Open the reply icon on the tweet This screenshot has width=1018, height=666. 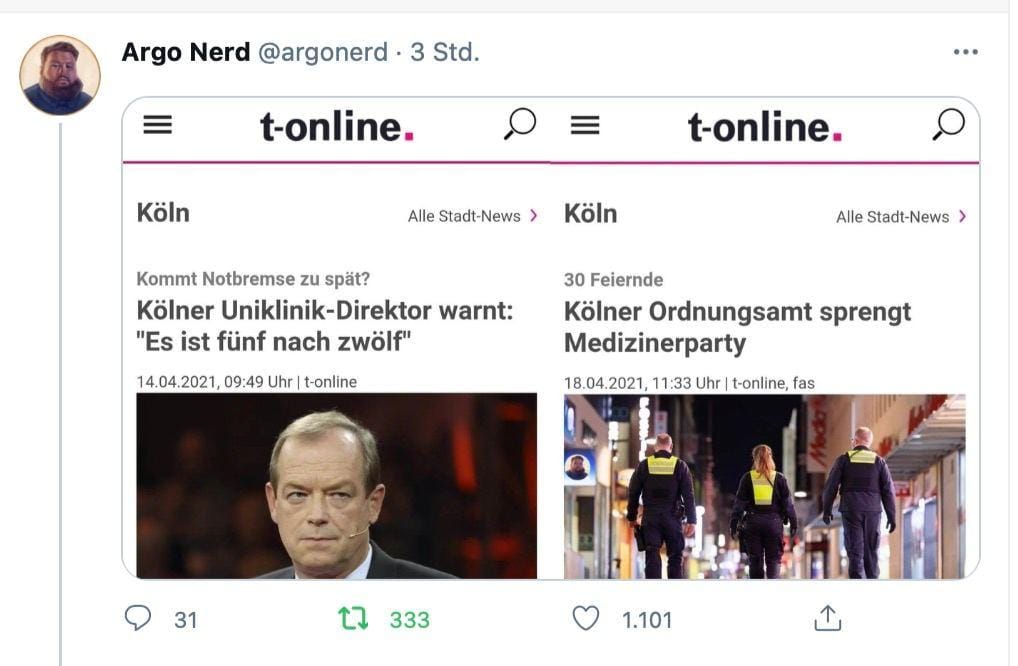point(140,619)
